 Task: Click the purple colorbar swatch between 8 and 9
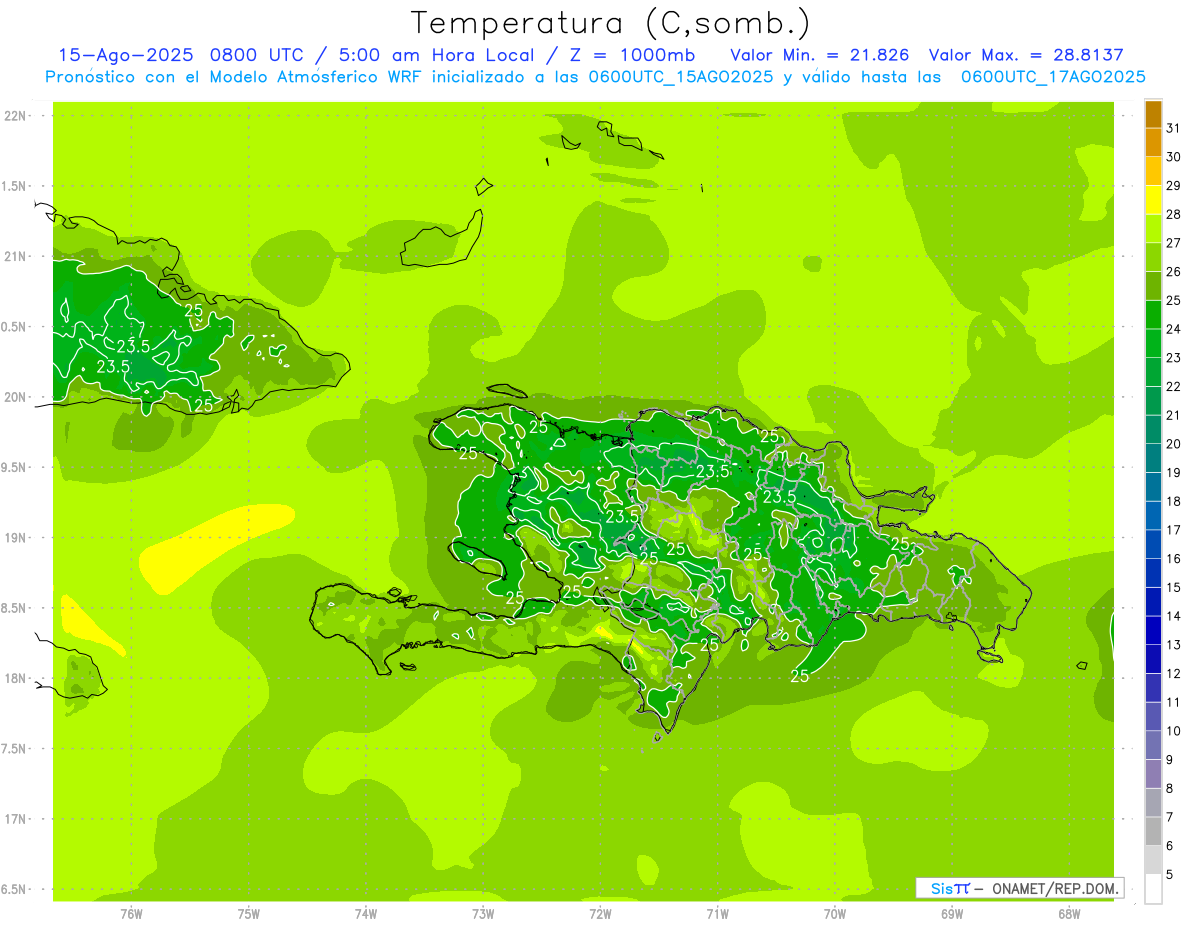tap(1153, 774)
